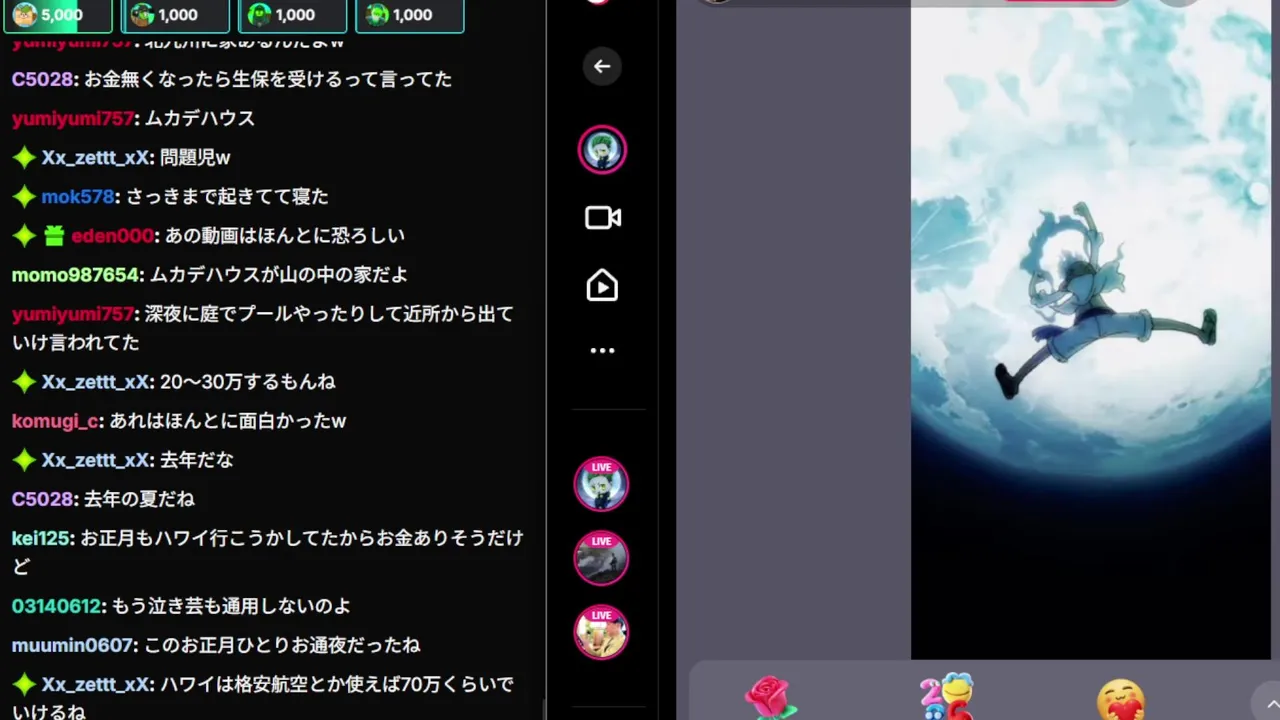Open the house play icon
The height and width of the screenshot is (720, 1280).
pyautogui.click(x=602, y=286)
